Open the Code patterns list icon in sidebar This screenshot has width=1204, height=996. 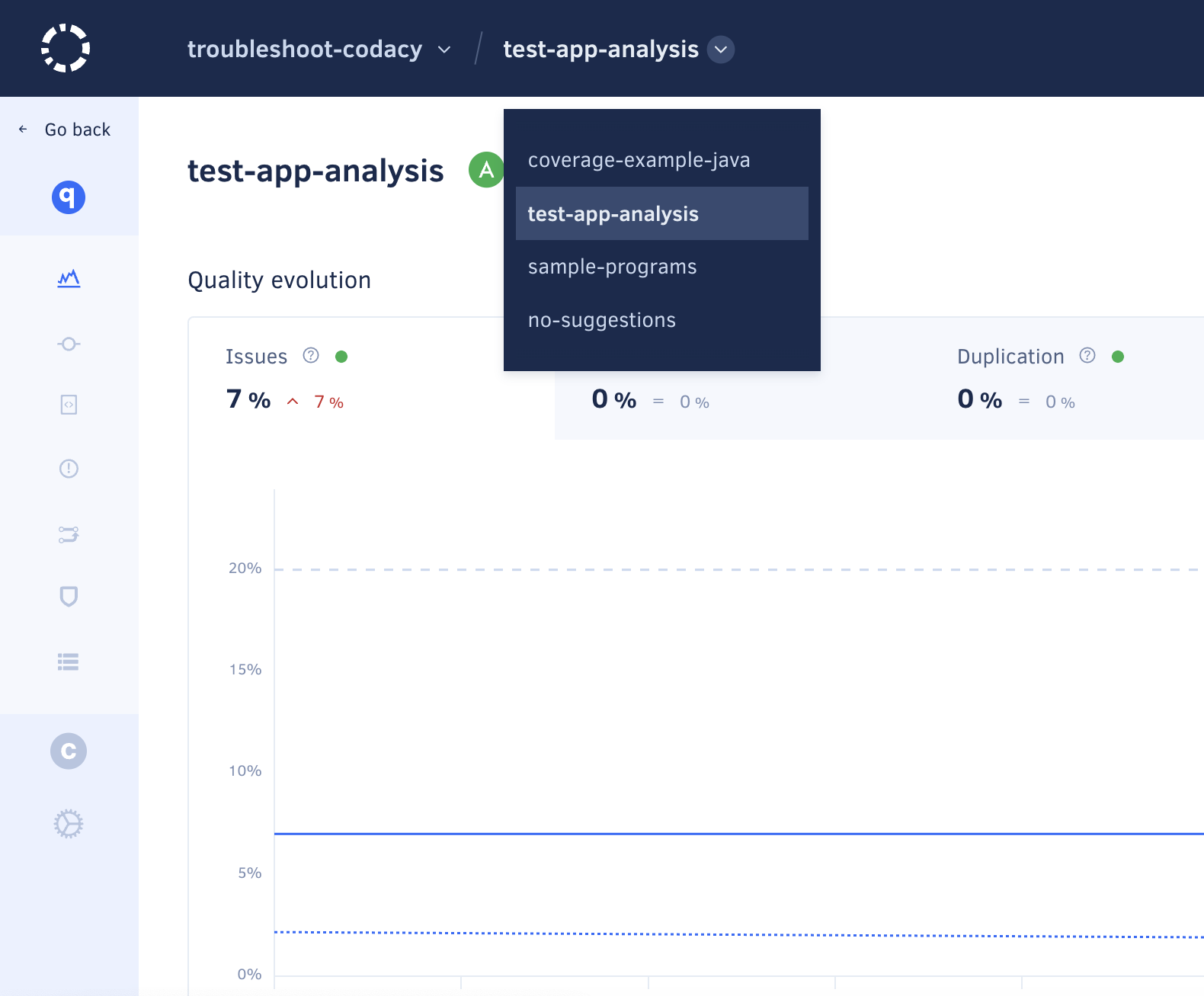(69, 661)
